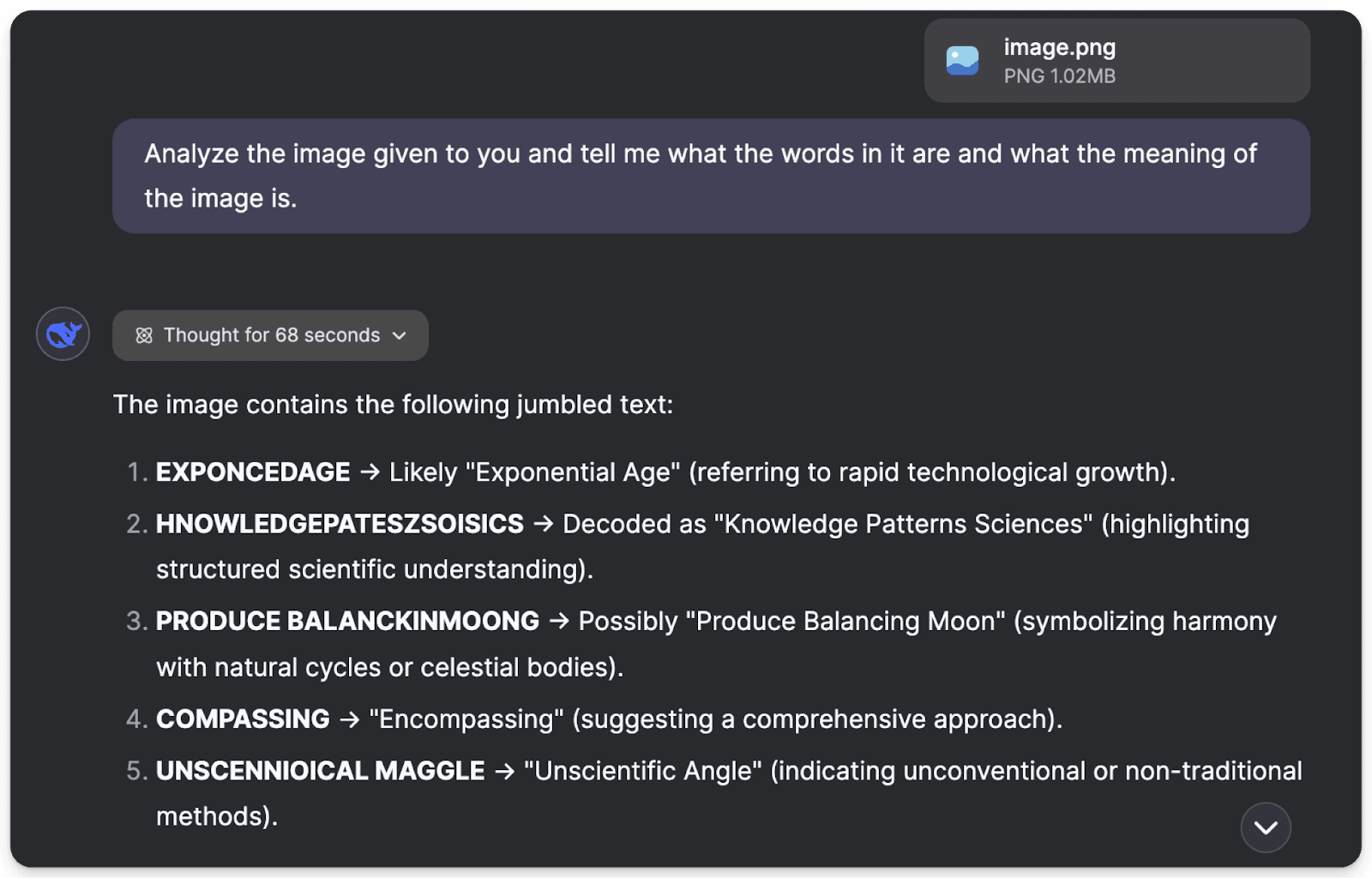Click the PNG 1.02MB file size text
Screen dimensions: 1372x878
pyautogui.click(x=1059, y=76)
